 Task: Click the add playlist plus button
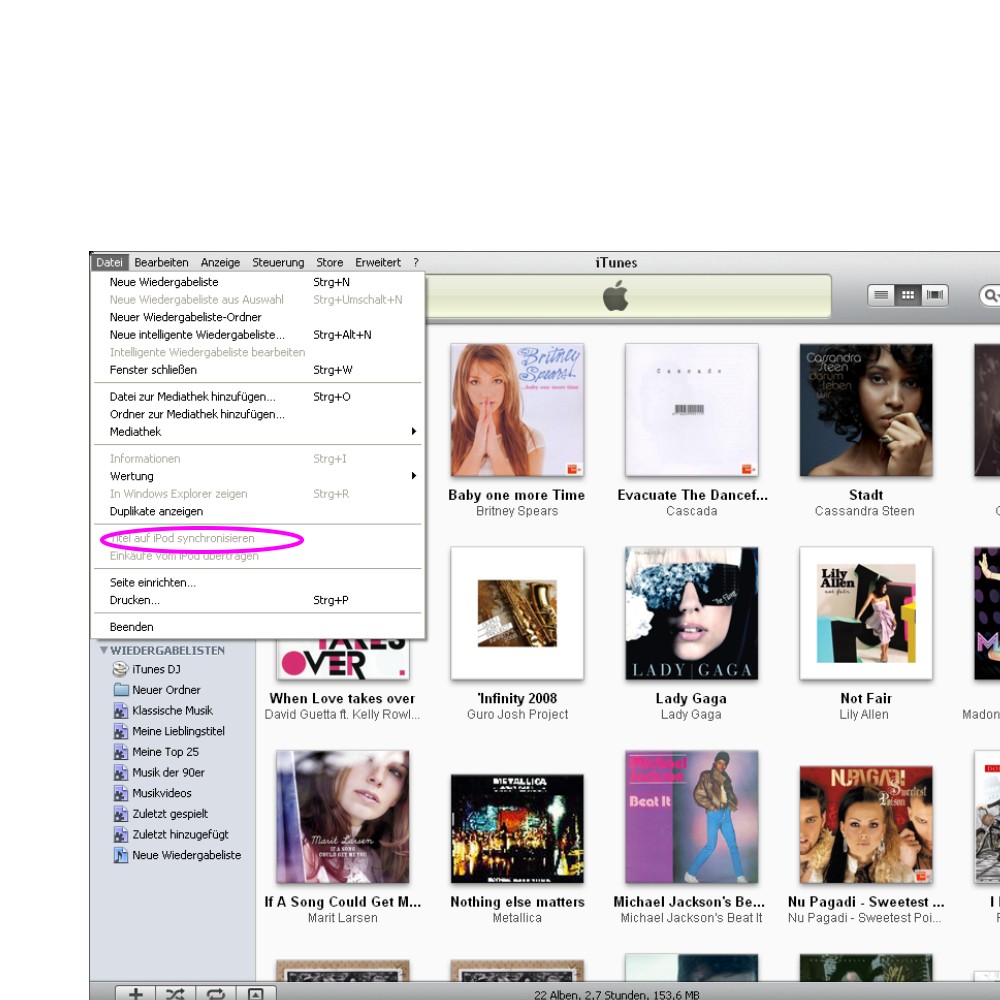136,993
